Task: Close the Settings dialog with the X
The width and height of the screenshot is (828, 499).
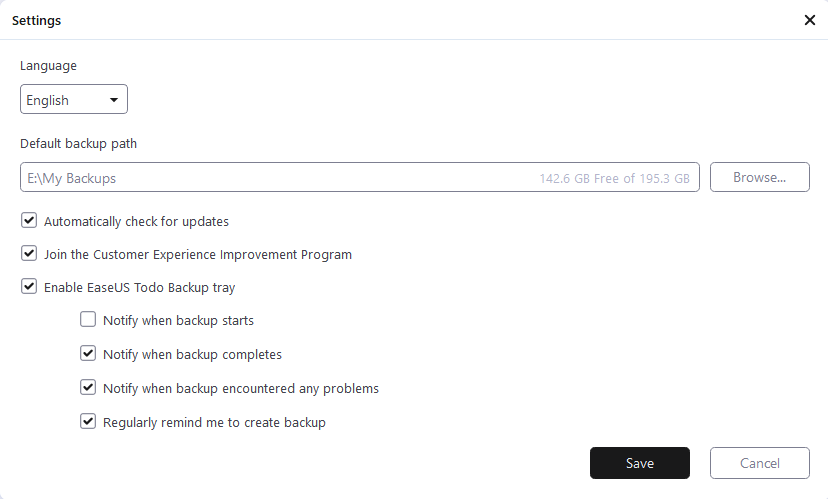Action: (810, 20)
